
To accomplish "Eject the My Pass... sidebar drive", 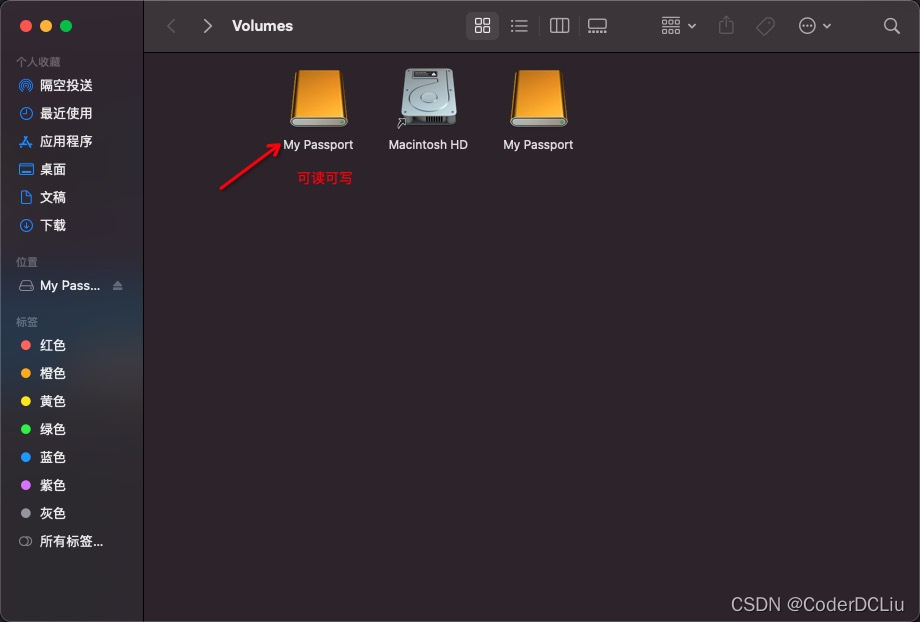I will click(118, 286).
